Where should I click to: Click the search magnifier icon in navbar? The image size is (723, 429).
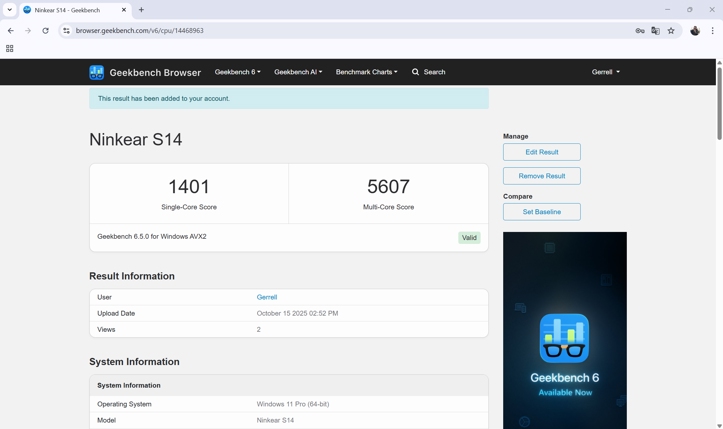pos(416,72)
